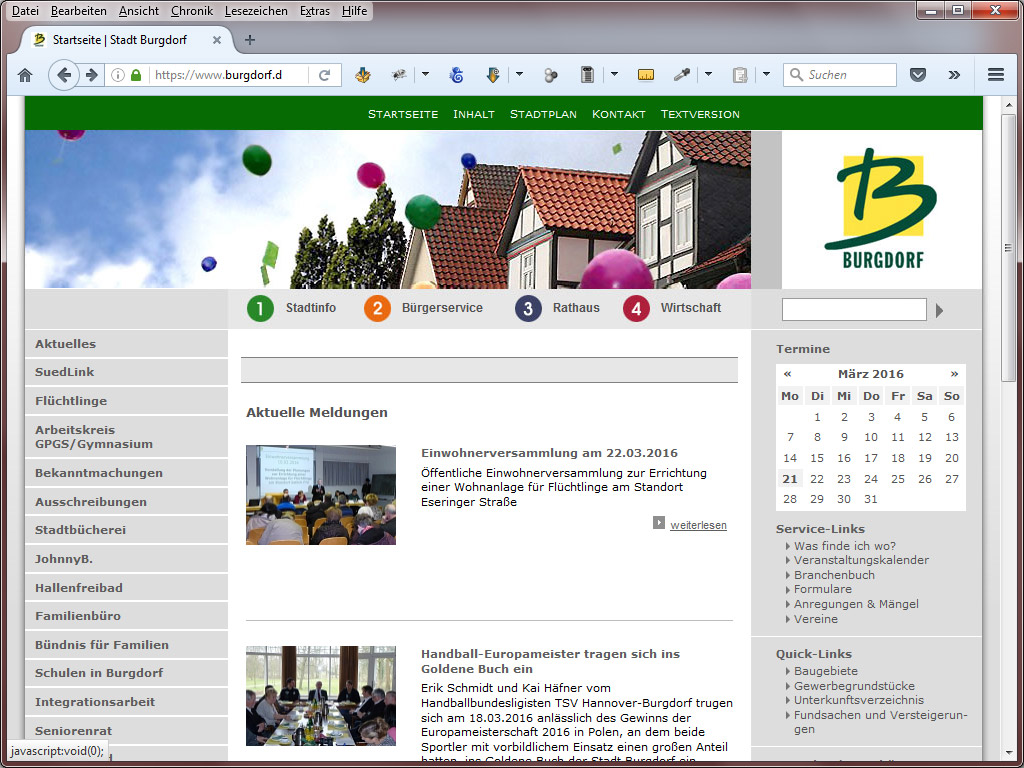Open the Hilfe menu
This screenshot has width=1024, height=768.
pyautogui.click(x=355, y=11)
